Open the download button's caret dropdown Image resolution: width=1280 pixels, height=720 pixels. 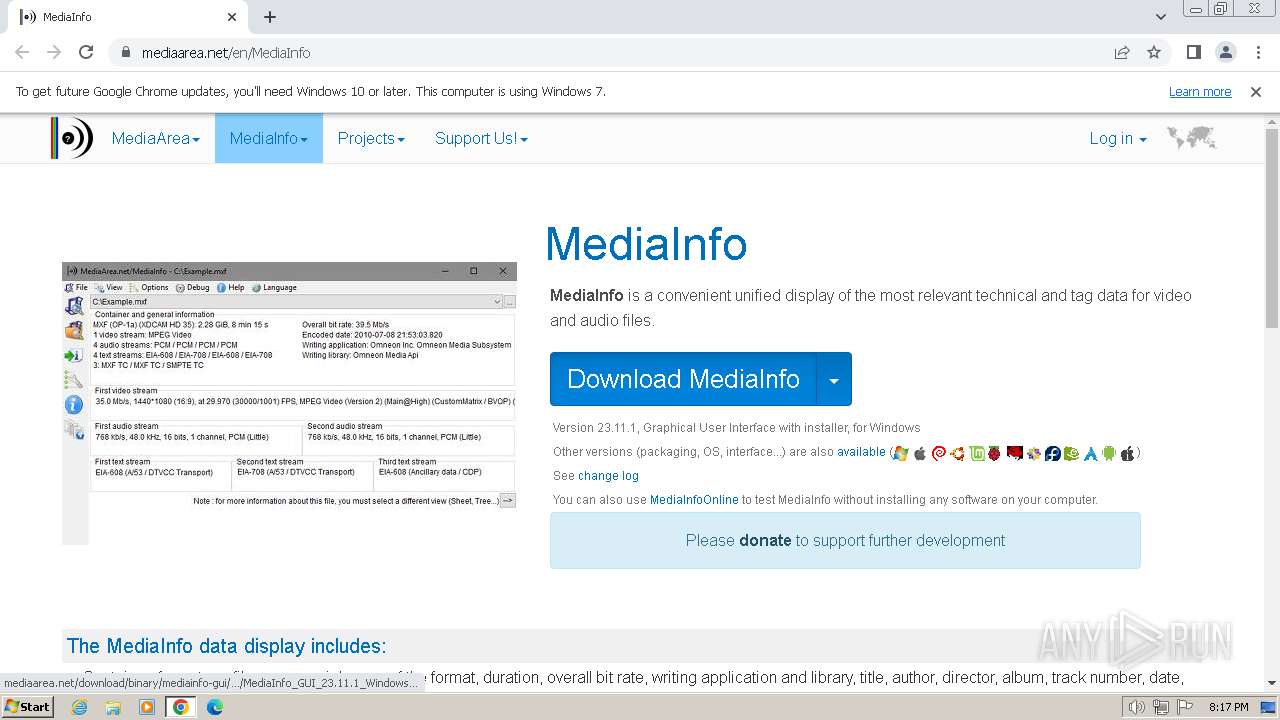click(834, 379)
